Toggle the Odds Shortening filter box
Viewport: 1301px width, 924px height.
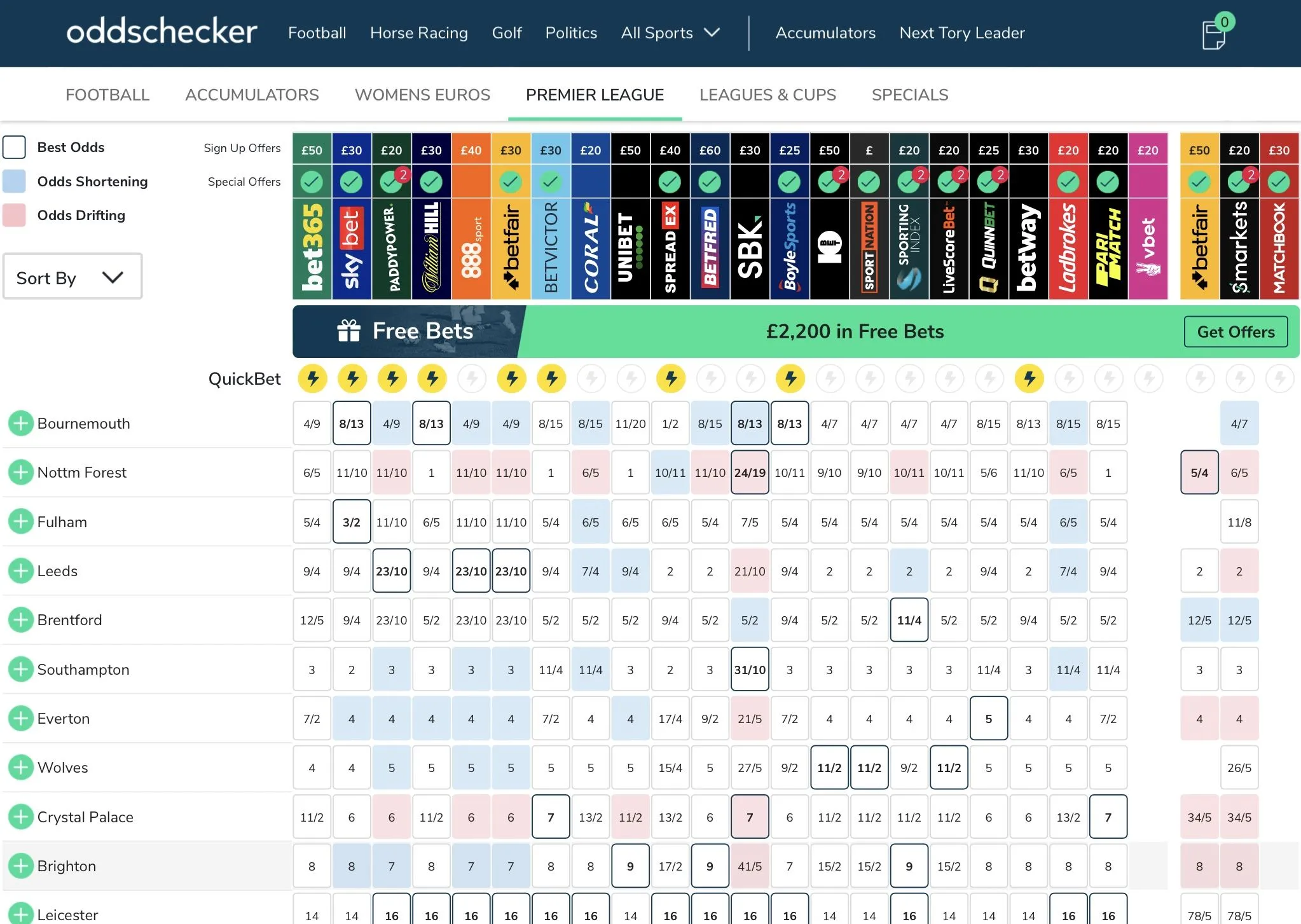[14, 181]
